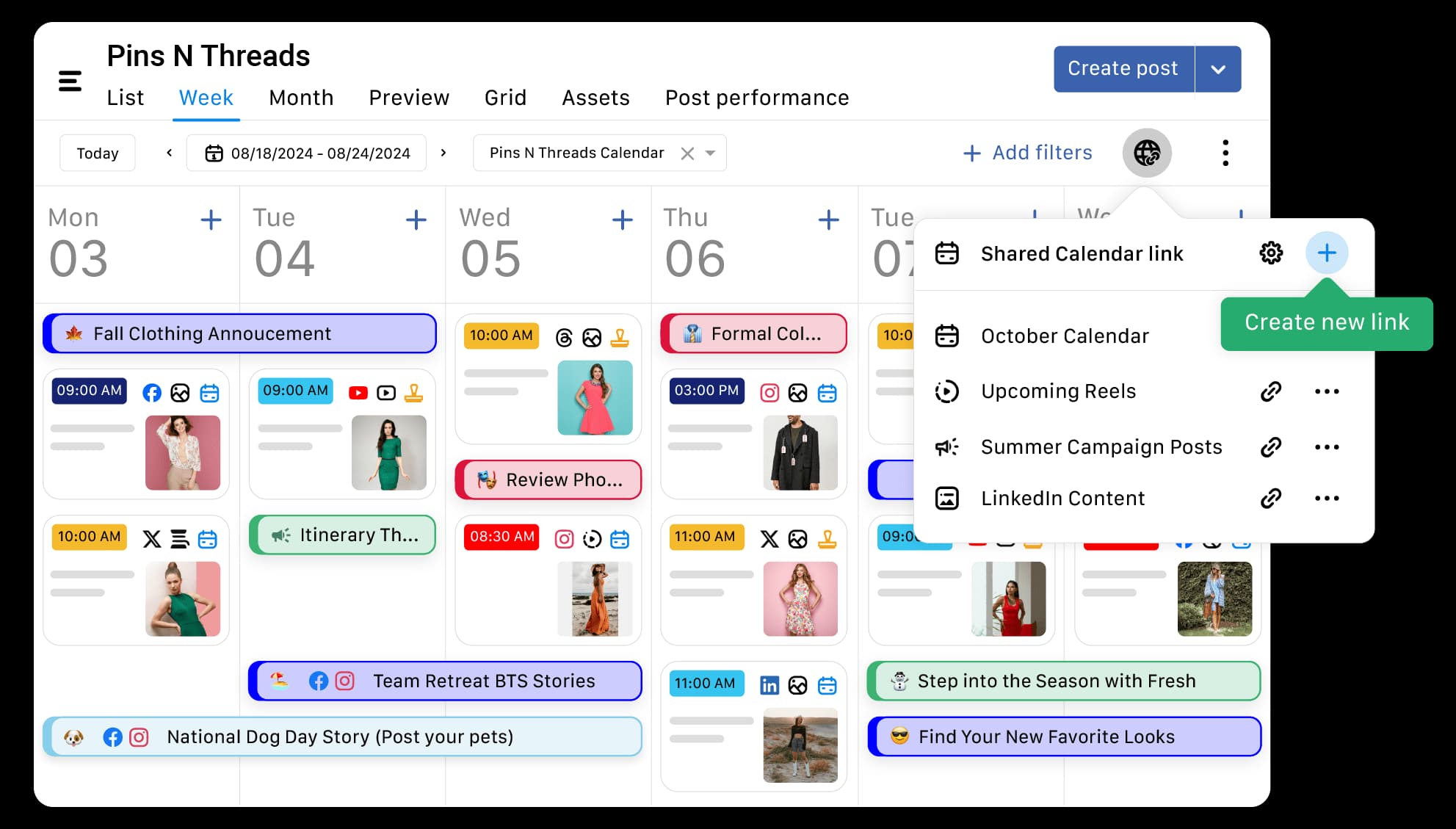This screenshot has height=829, width=1456.
Task: Open the shared calendar globe icon
Action: pyautogui.click(x=1148, y=153)
